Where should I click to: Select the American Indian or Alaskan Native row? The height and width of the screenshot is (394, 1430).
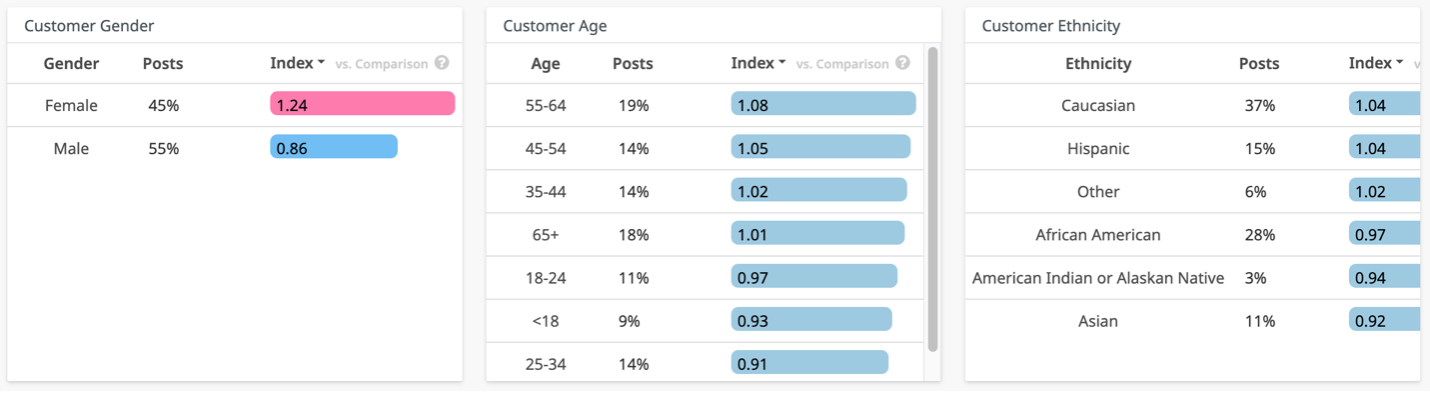pos(1192,278)
